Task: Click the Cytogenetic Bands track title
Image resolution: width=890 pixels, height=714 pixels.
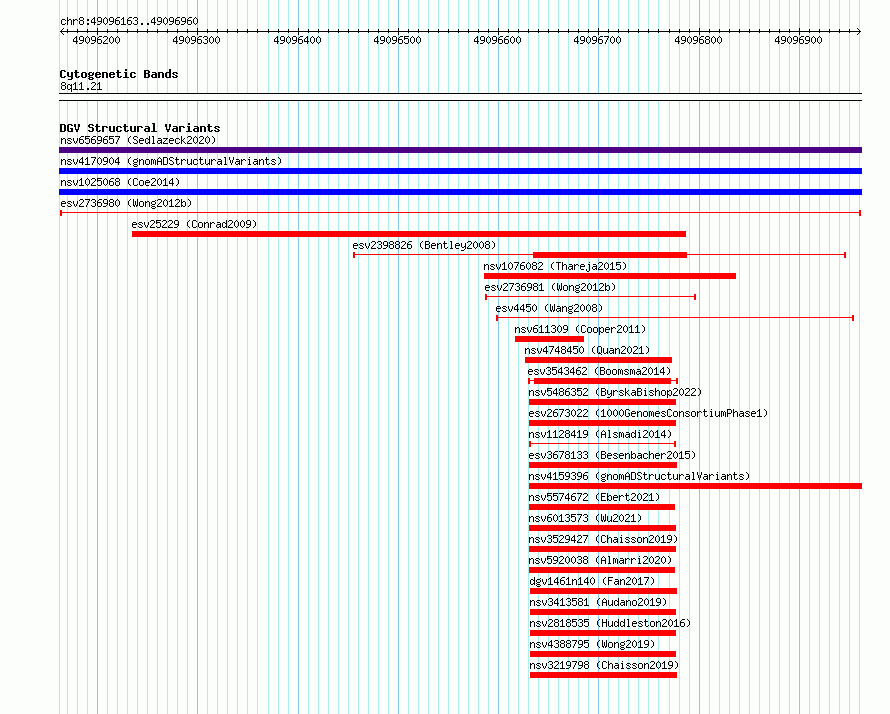Action: tap(119, 74)
